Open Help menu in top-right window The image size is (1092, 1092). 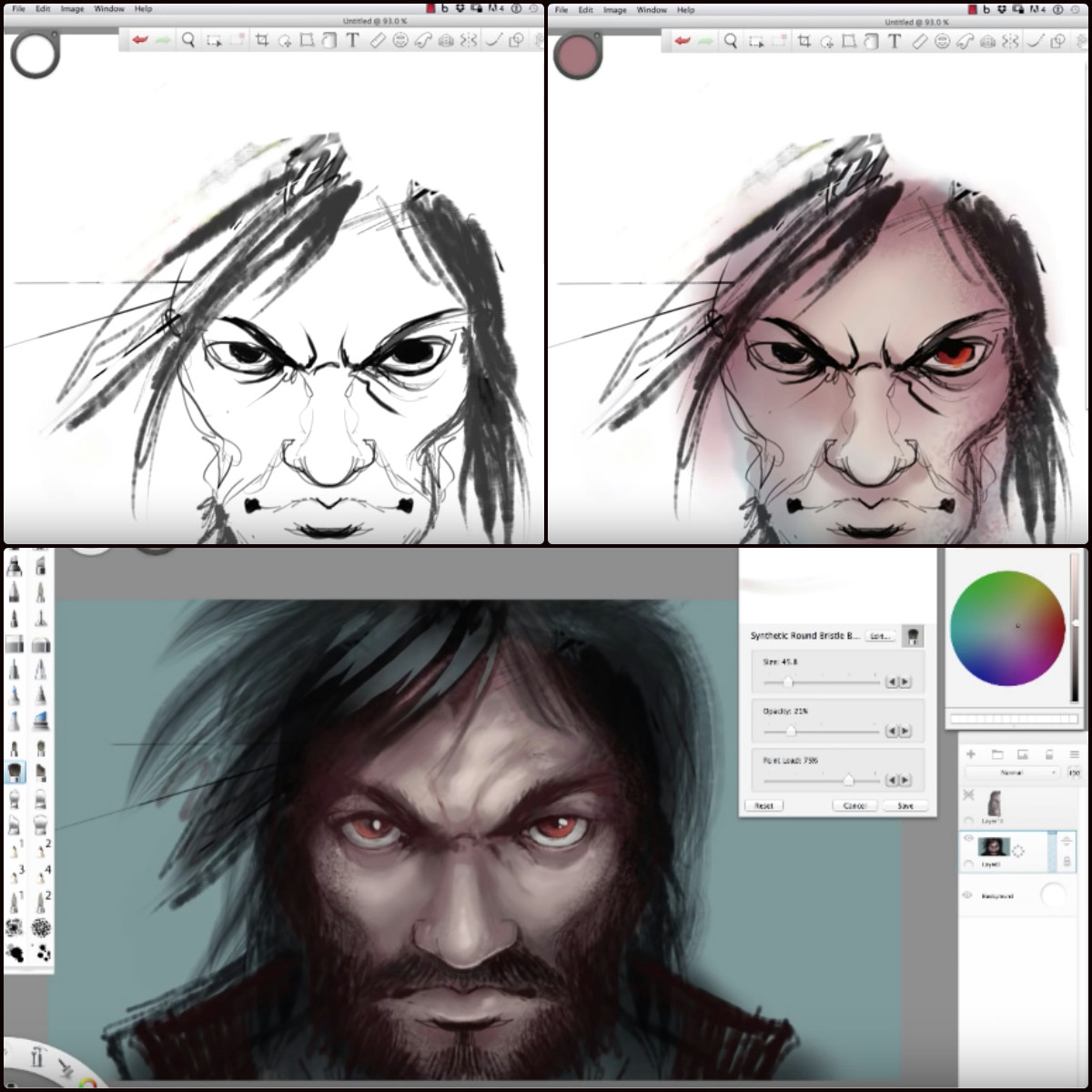pos(686,10)
